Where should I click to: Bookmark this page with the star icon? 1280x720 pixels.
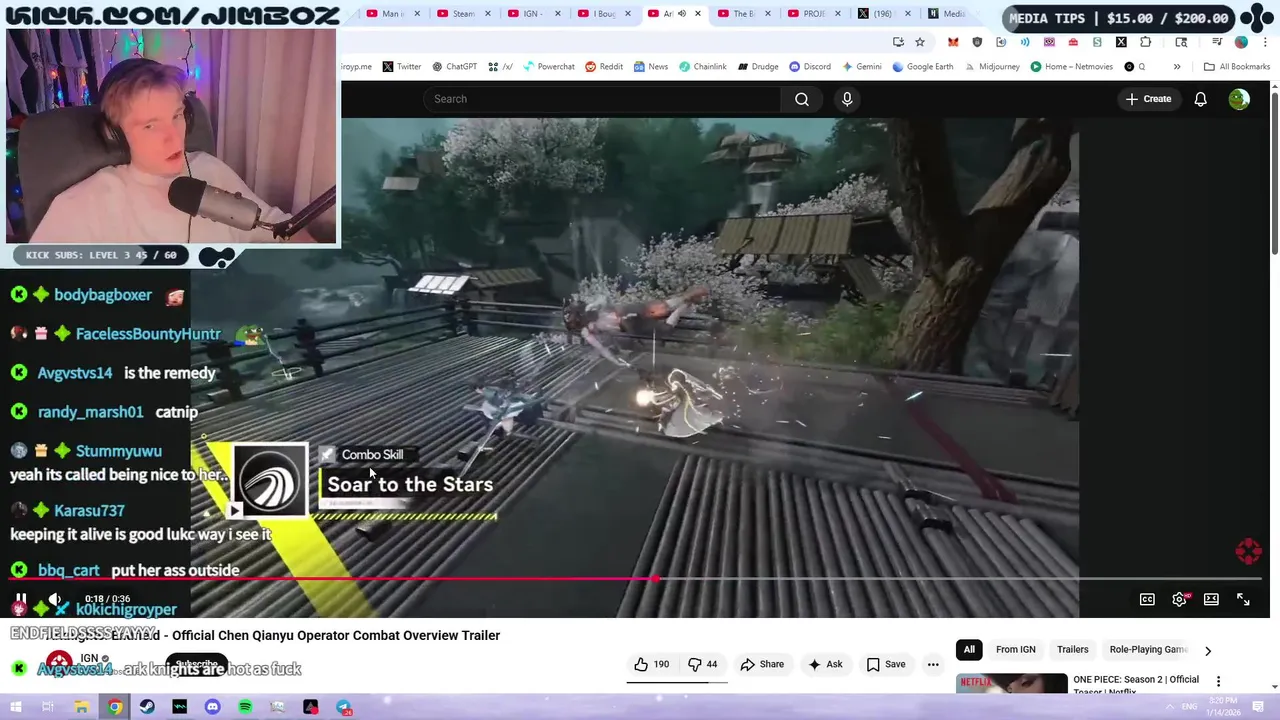click(920, 42)
